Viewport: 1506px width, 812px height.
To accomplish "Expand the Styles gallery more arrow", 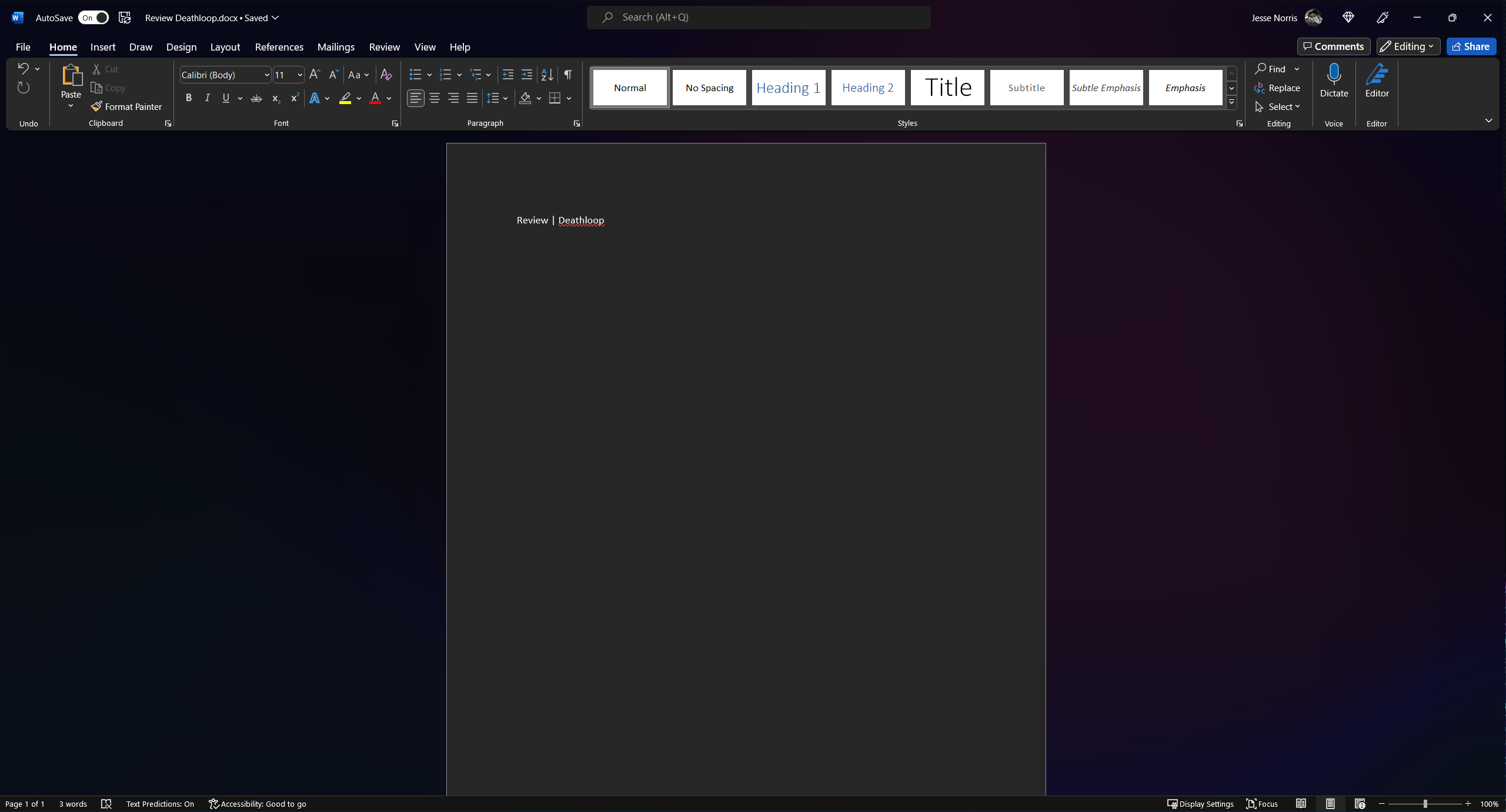I will (x=1231, y=102).
